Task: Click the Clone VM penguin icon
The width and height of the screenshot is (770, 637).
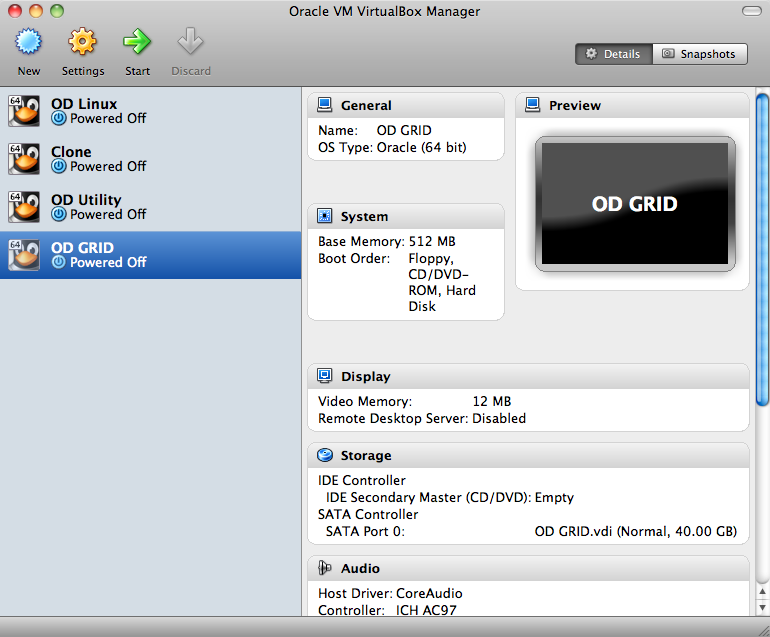Action: (24, 159)
